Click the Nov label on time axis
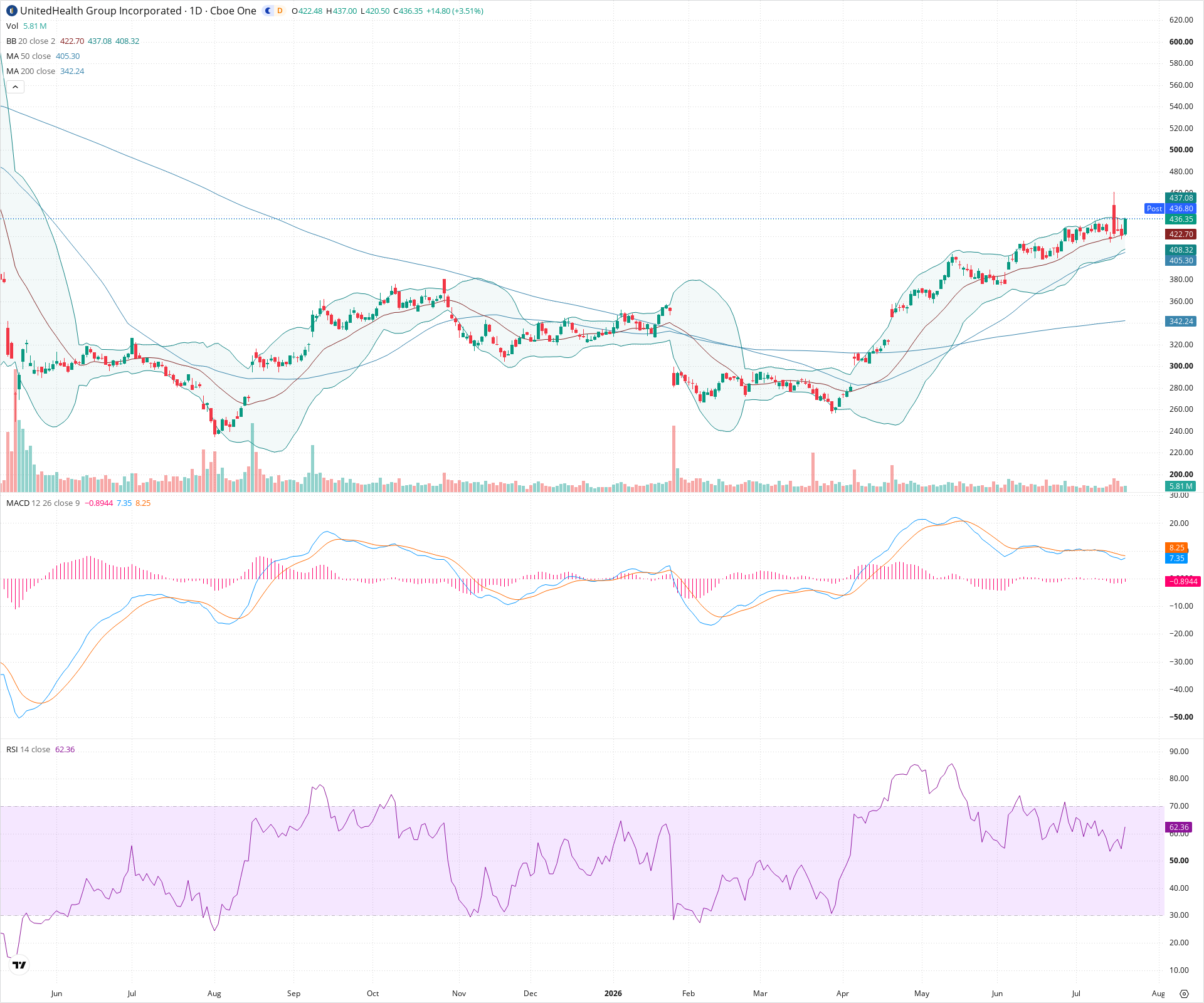Image resolution: width=1204 pixels, height=1003 pixels. pyautogui.click(x=459, y=994)
